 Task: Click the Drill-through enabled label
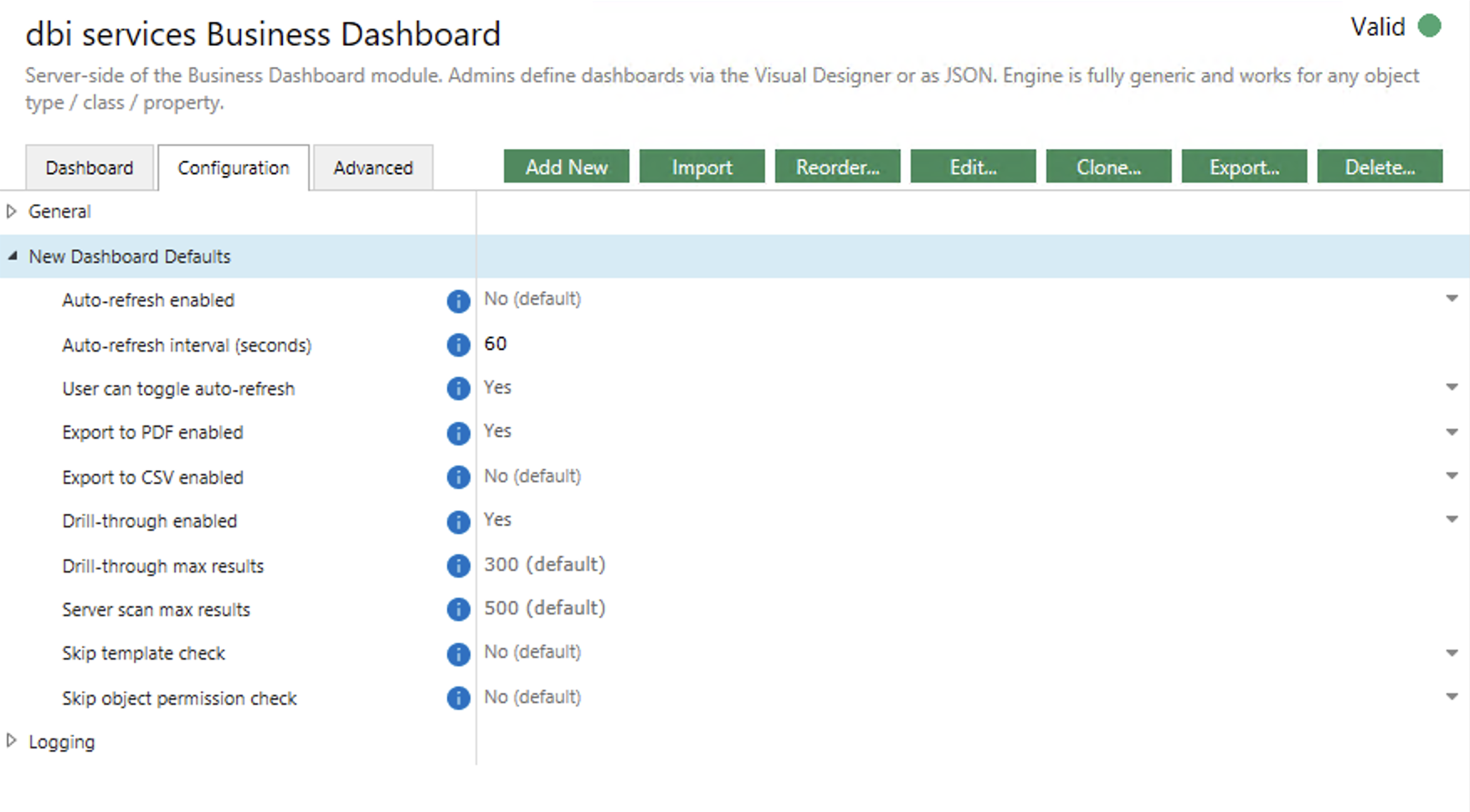click(150, 522)
